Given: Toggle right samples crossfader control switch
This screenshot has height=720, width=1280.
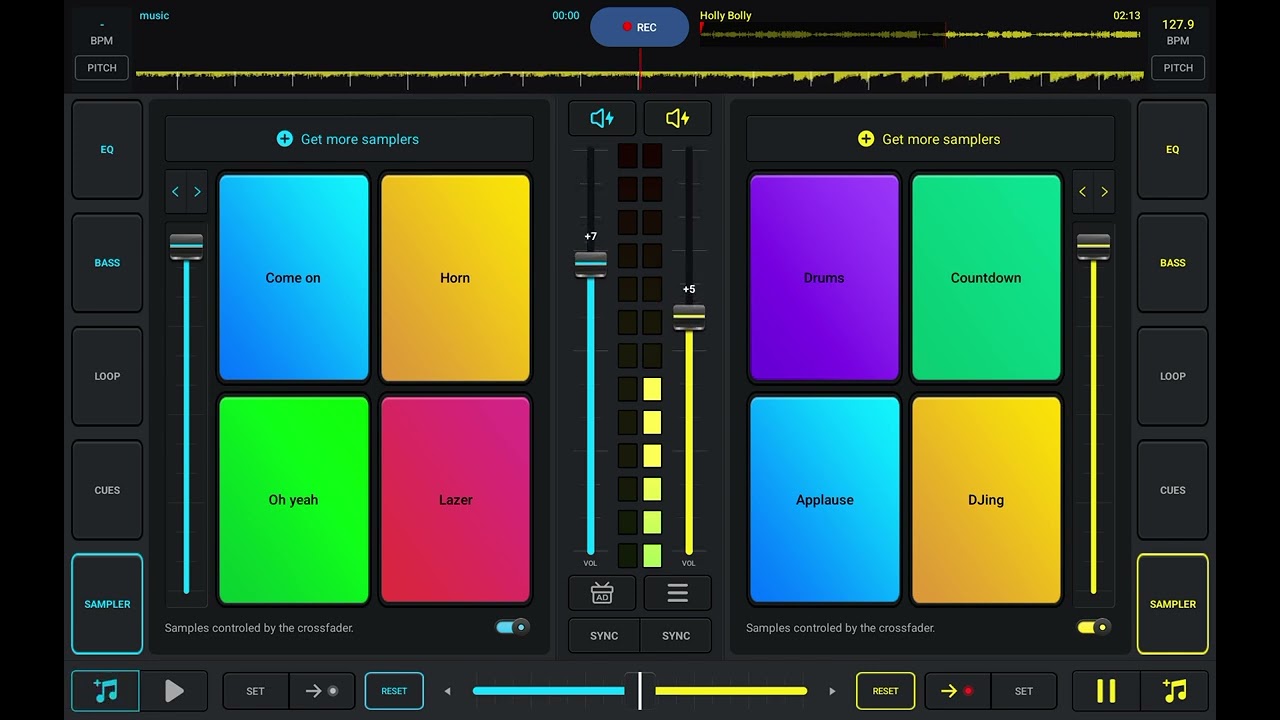Looking at the screenshot, I should click(1094, 627).
